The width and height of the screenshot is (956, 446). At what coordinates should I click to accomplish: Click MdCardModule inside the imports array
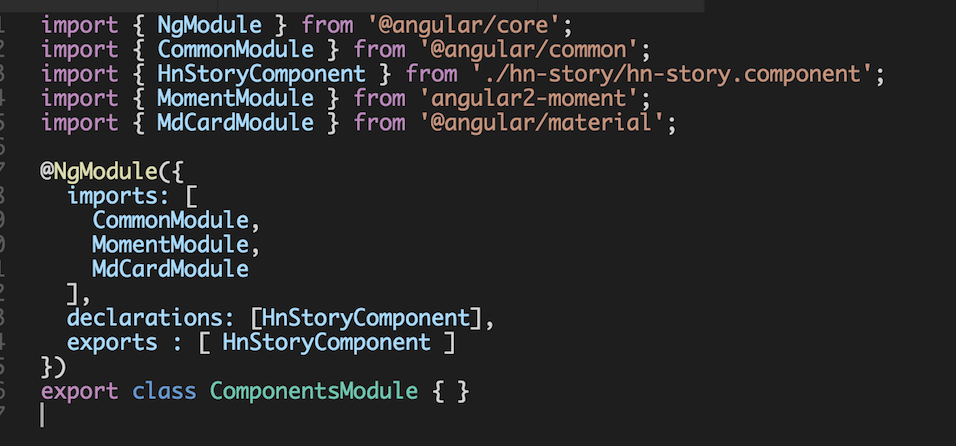[x=170, y=269]
